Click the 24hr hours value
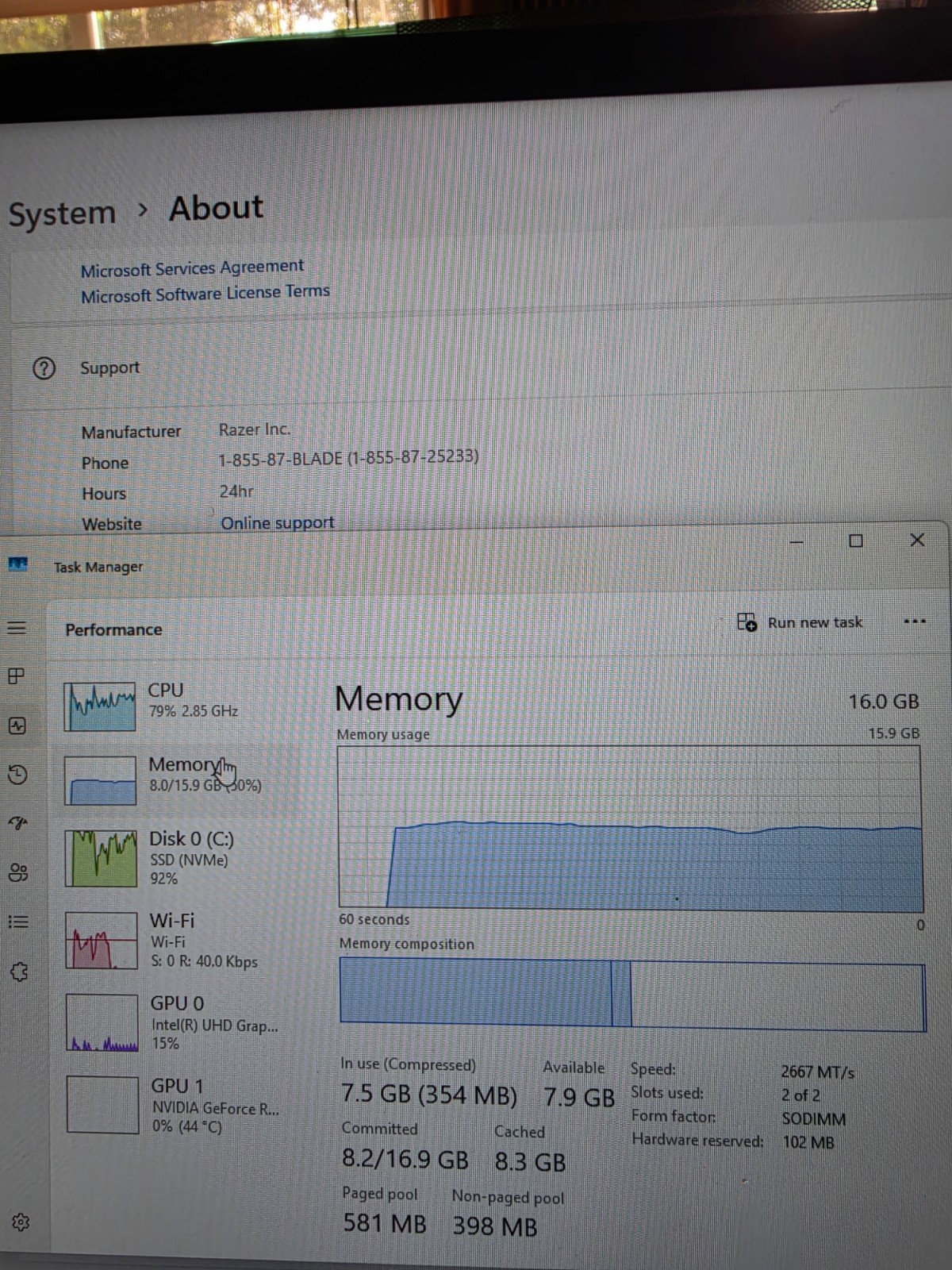952x1270 pixels. point(236,491)
